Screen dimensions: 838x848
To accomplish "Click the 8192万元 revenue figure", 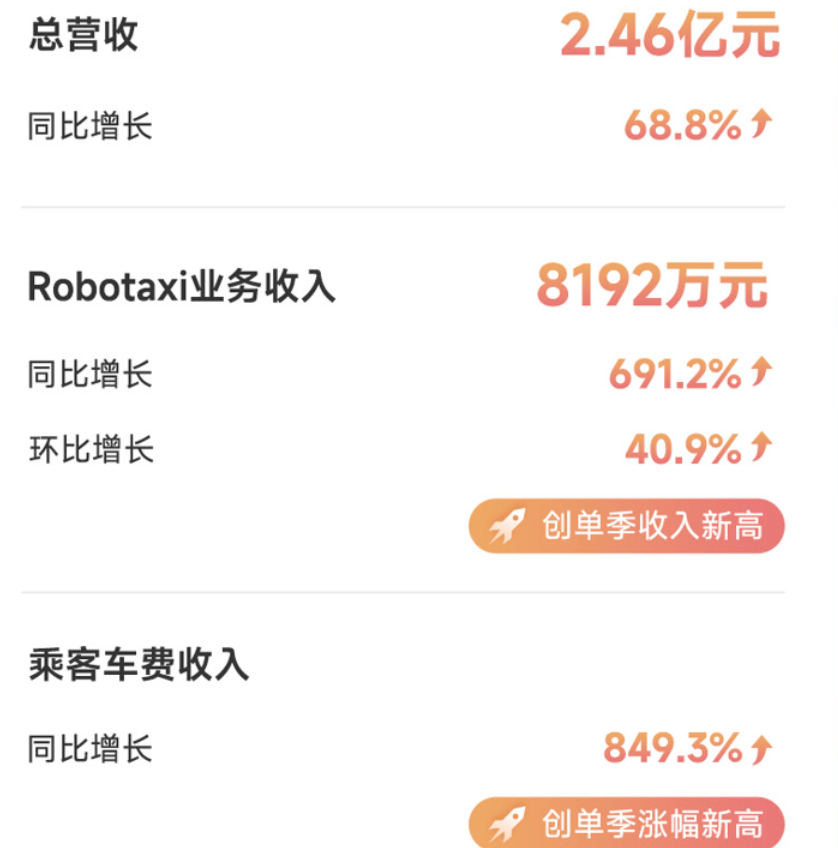I will 652,285.
